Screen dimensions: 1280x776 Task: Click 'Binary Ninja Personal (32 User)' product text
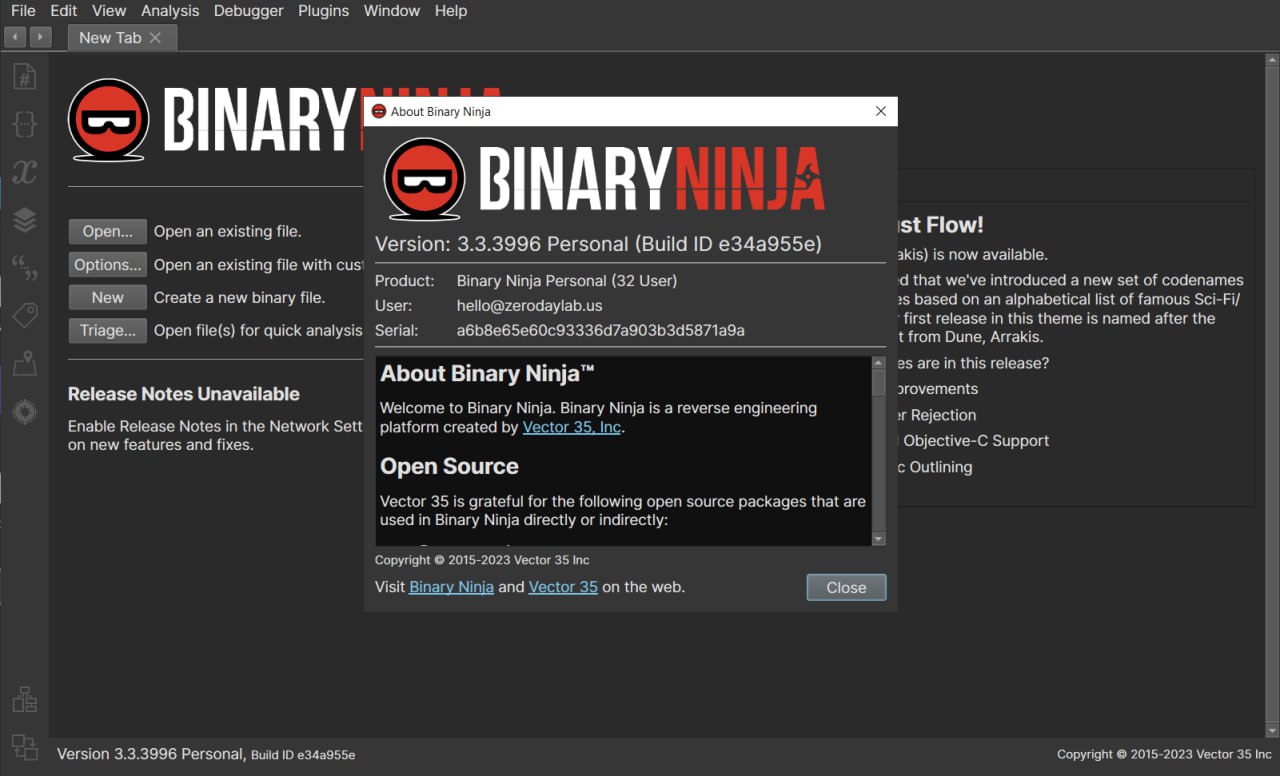(567, 281)
